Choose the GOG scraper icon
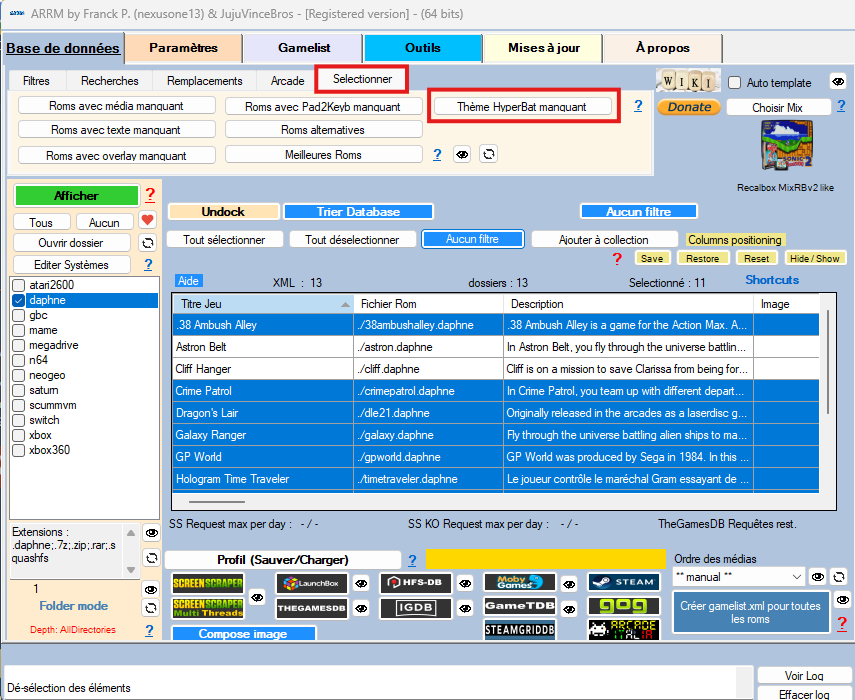The width and height of the screenshot is (855, 700). 623,606
